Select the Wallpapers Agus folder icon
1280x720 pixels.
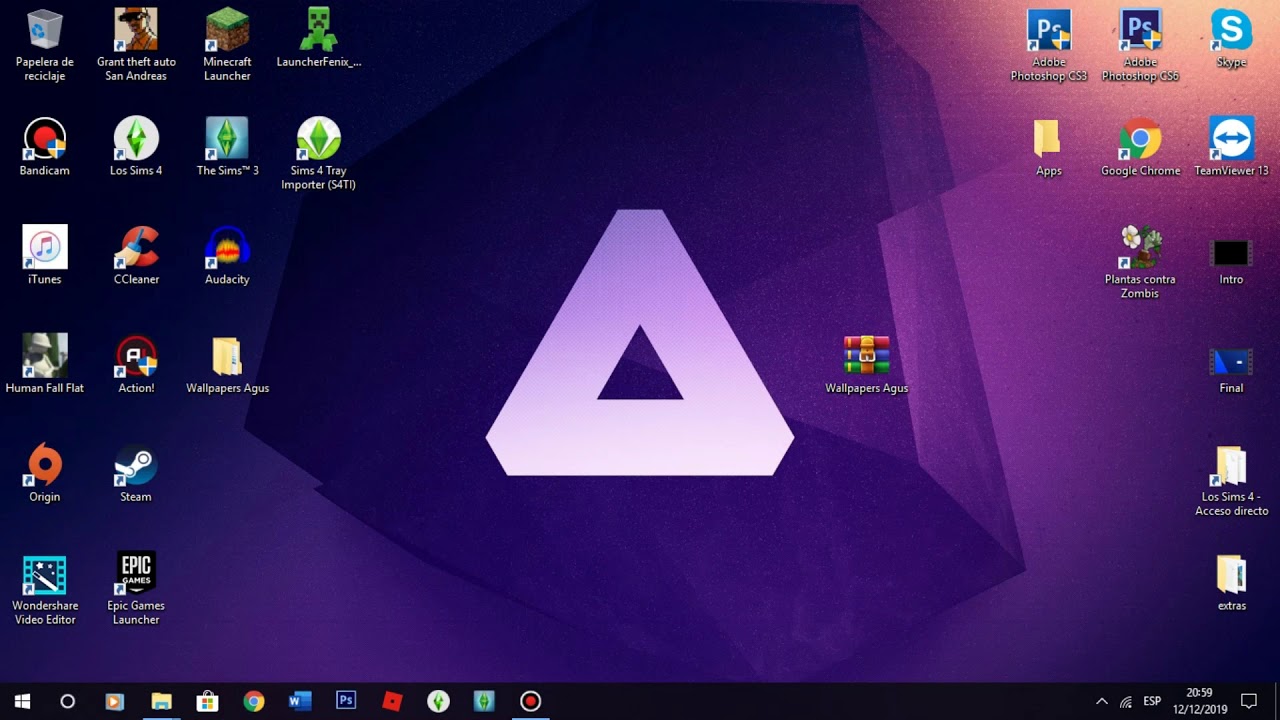(x=227, y=364)
